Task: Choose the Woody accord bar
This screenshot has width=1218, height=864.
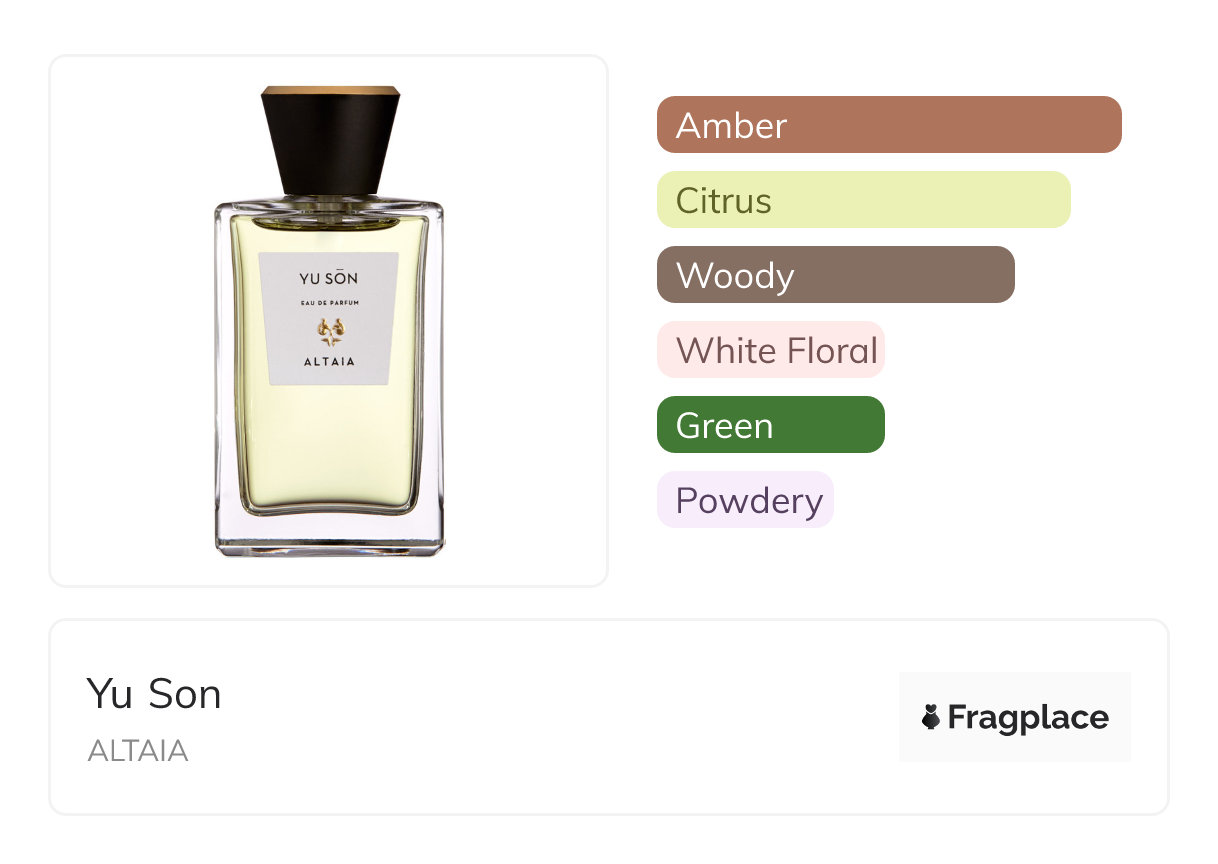Action: pos(836,275)
